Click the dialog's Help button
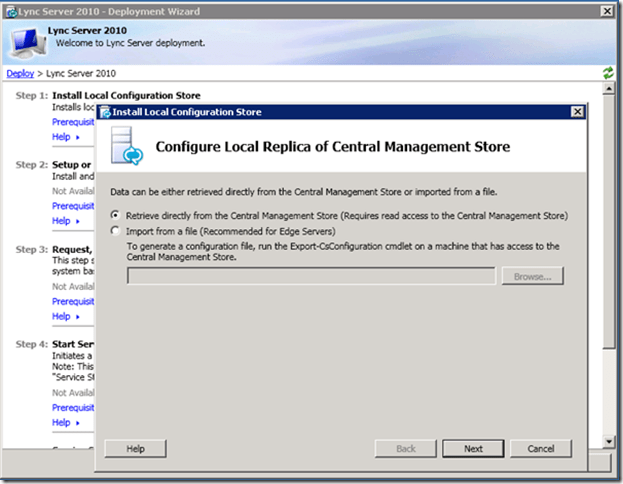Viewport: 623px width, 484px height. coord(134,449)
